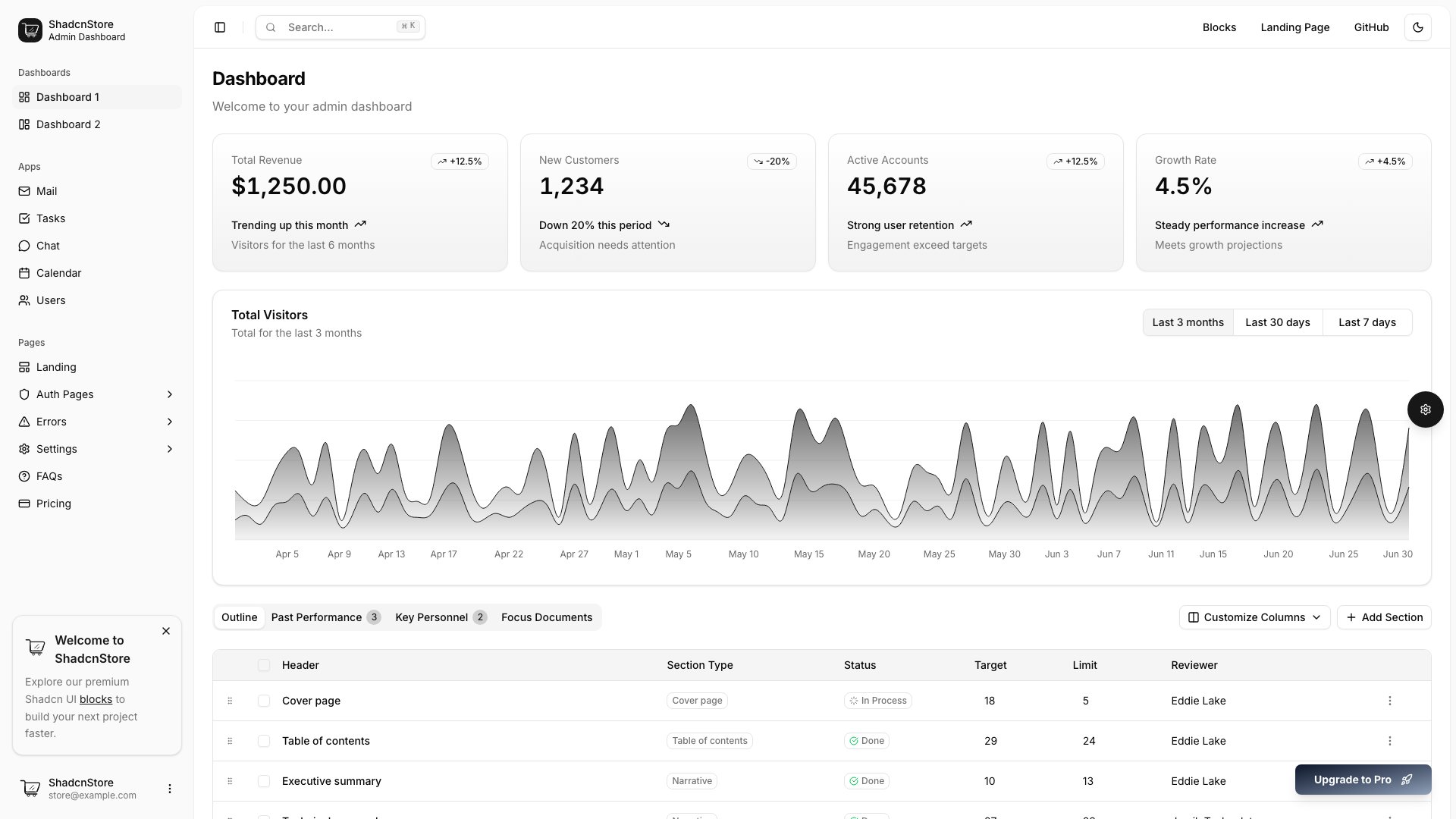Open the Users page from sidebar
The image size is (1456, 819).
pos(50,300)
